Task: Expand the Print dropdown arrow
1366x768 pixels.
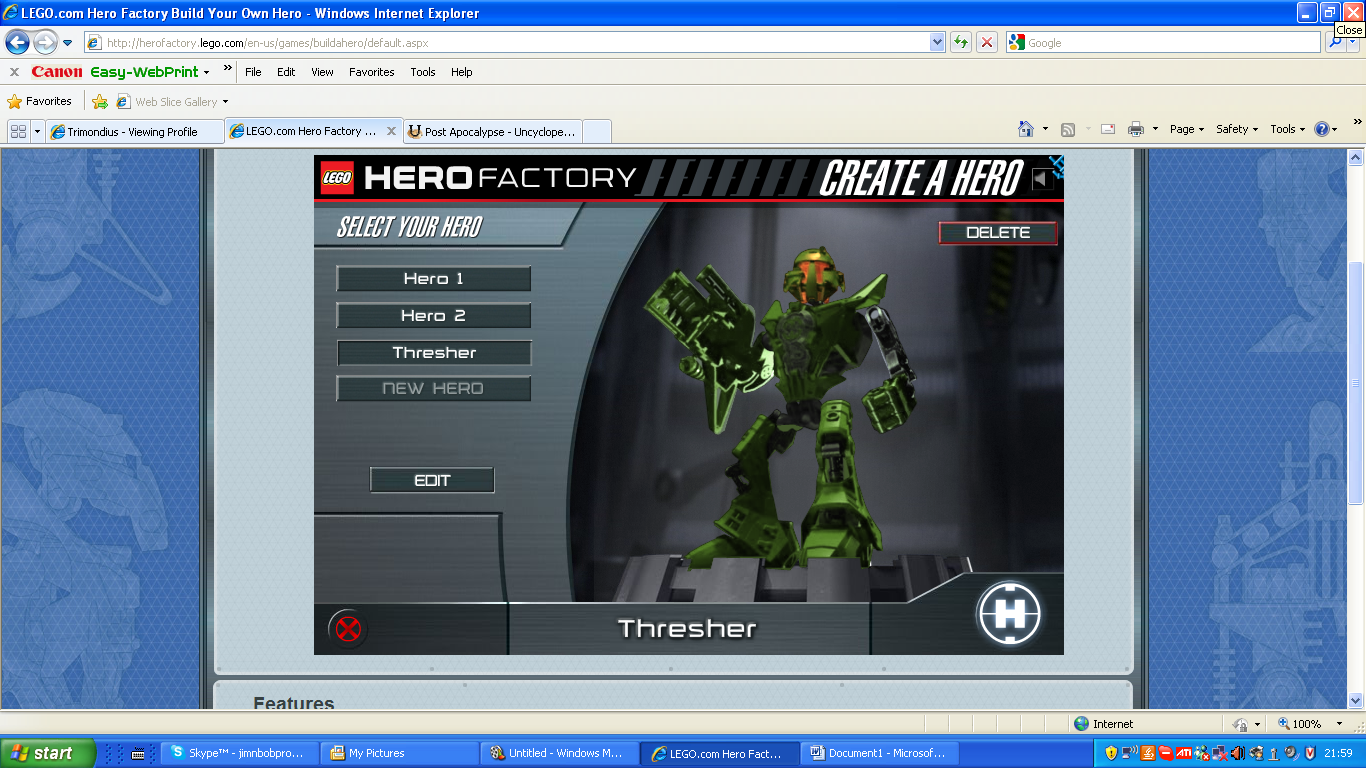Action: [x=1155, y=129]
